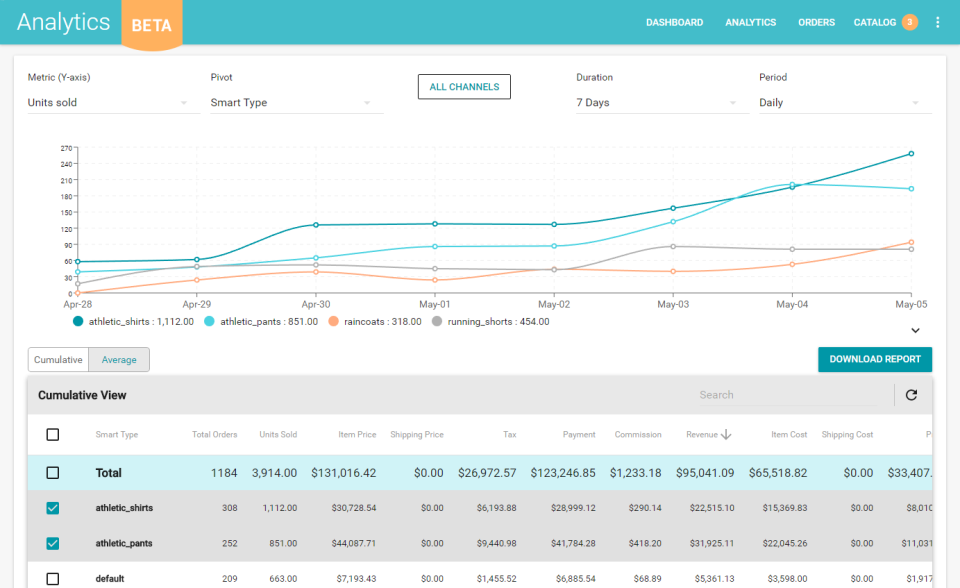Click the Revenue sort arrow icon

[x=726, y=434]
